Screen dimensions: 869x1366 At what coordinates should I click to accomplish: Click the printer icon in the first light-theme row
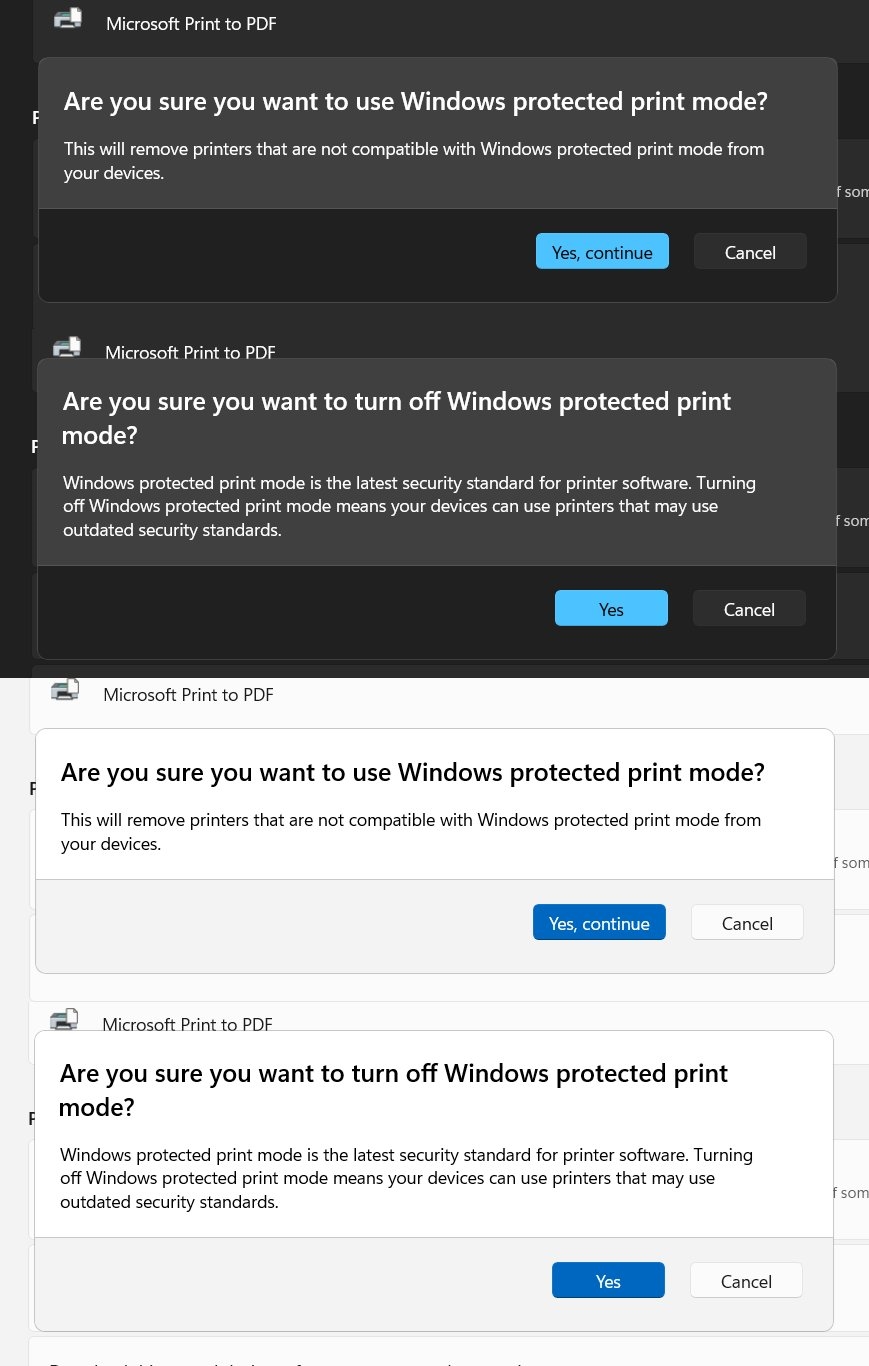pyautogui.click(x=65, y=689)
